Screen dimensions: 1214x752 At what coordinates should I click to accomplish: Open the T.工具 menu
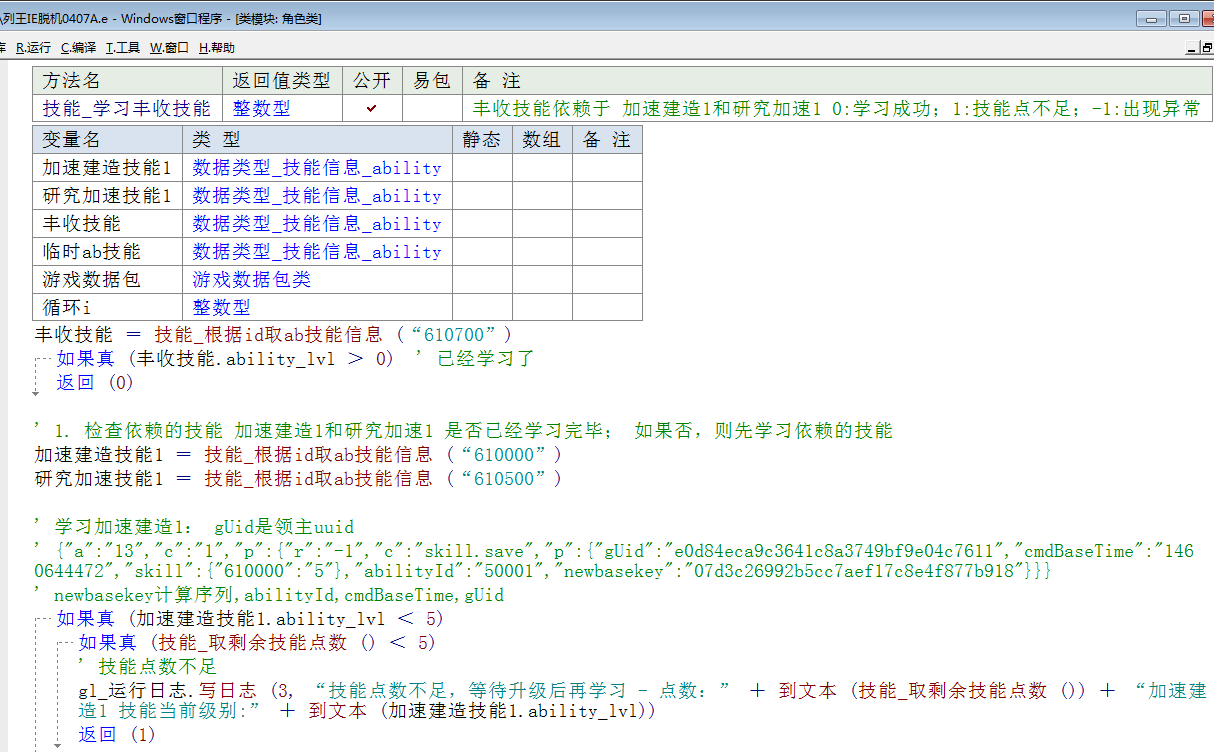coord(123,47)
